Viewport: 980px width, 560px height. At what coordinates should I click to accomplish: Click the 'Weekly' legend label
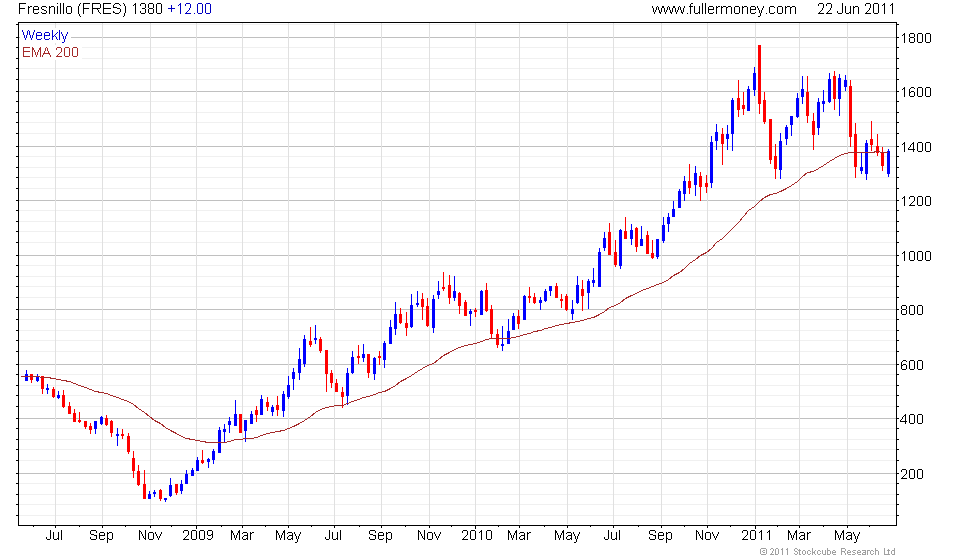(x=45, y=36)
